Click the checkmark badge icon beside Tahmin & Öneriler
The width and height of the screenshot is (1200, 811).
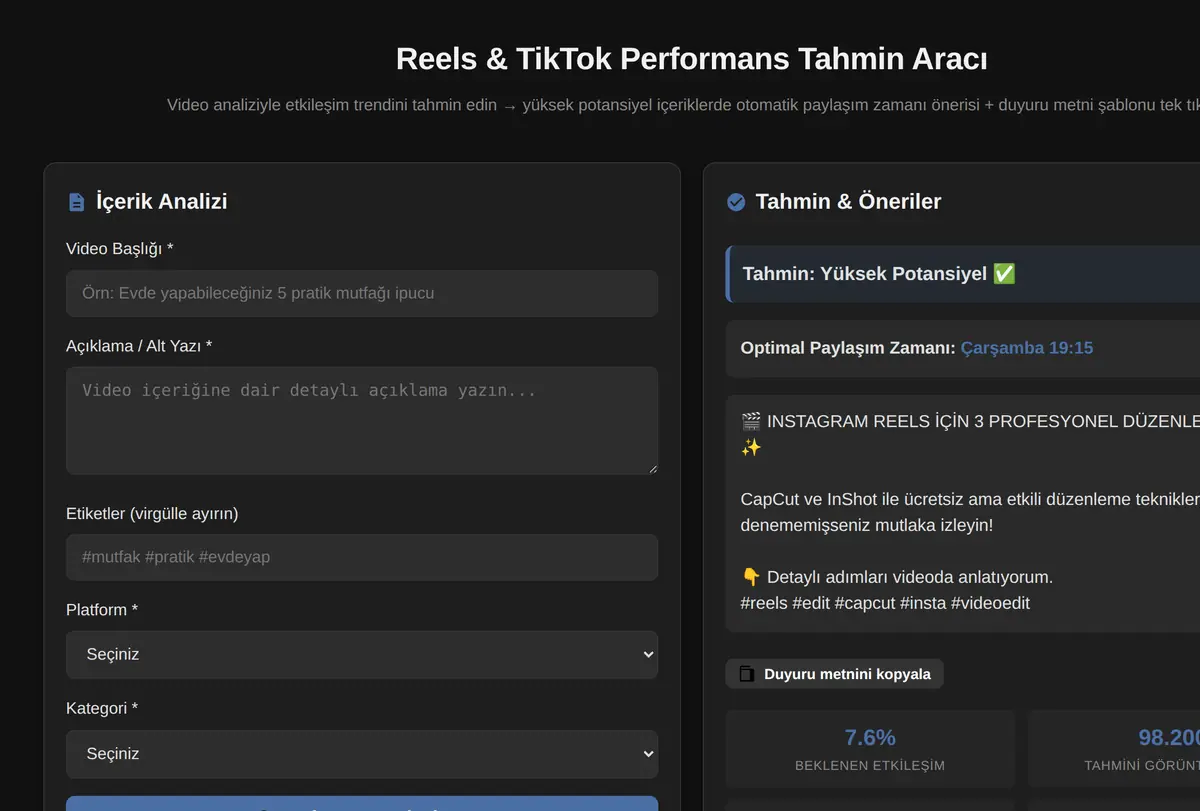pyautogui.click(x=736, y=202)
